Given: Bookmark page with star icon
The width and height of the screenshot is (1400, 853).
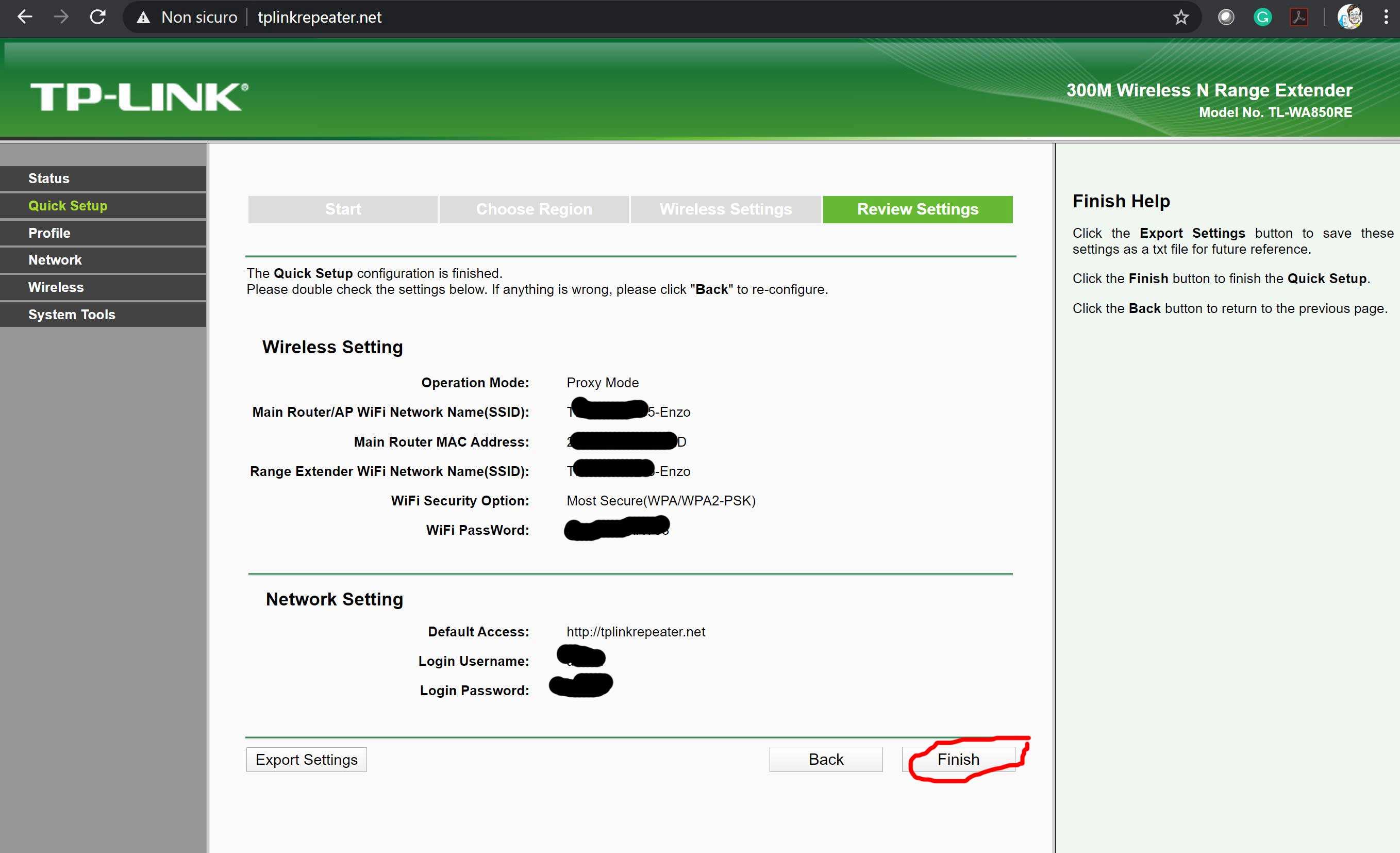Looking at the screenshot, I should (1181, 18).
